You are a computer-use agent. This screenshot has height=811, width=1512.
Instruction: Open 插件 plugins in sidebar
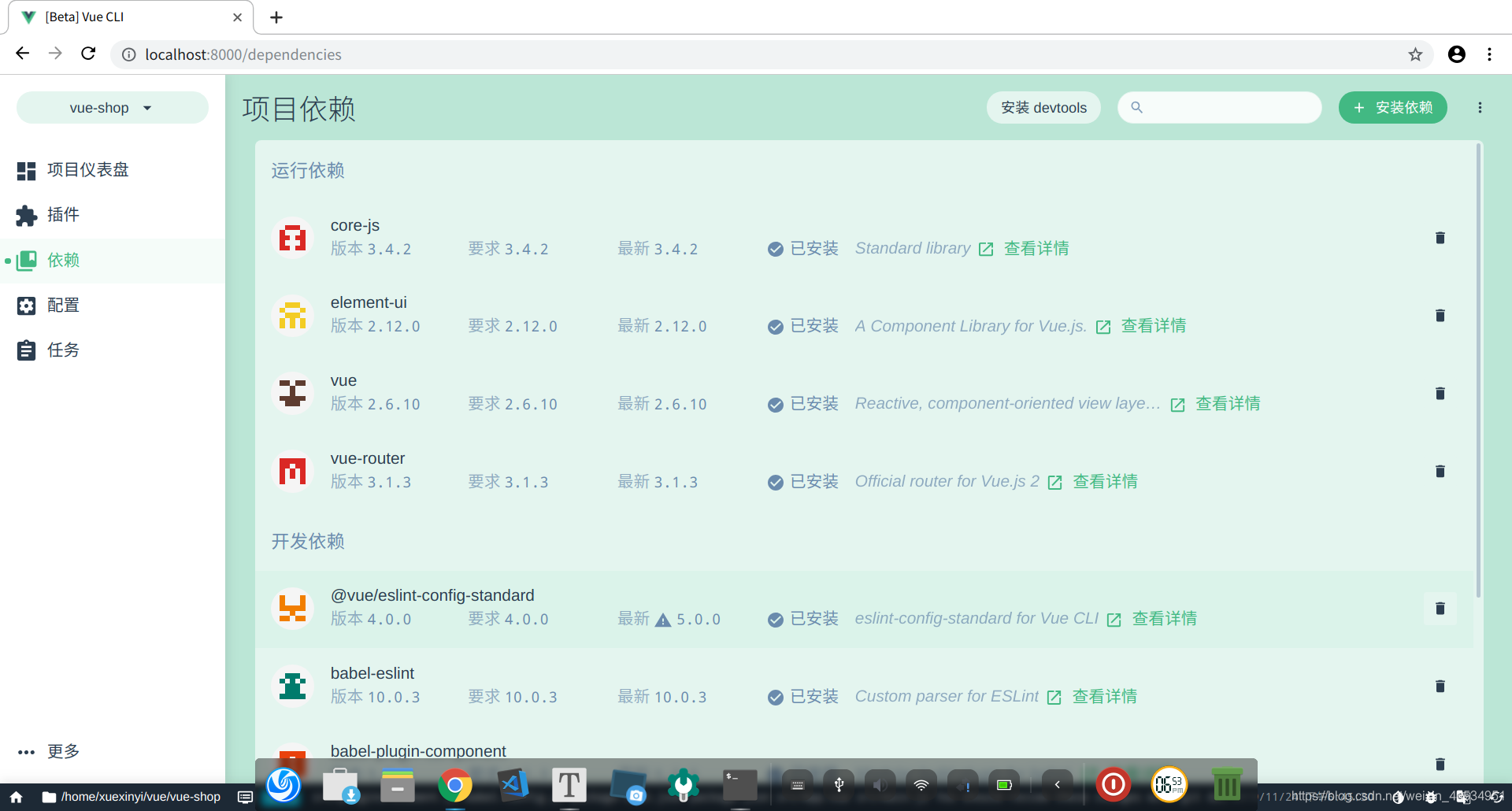coord(113,215)
